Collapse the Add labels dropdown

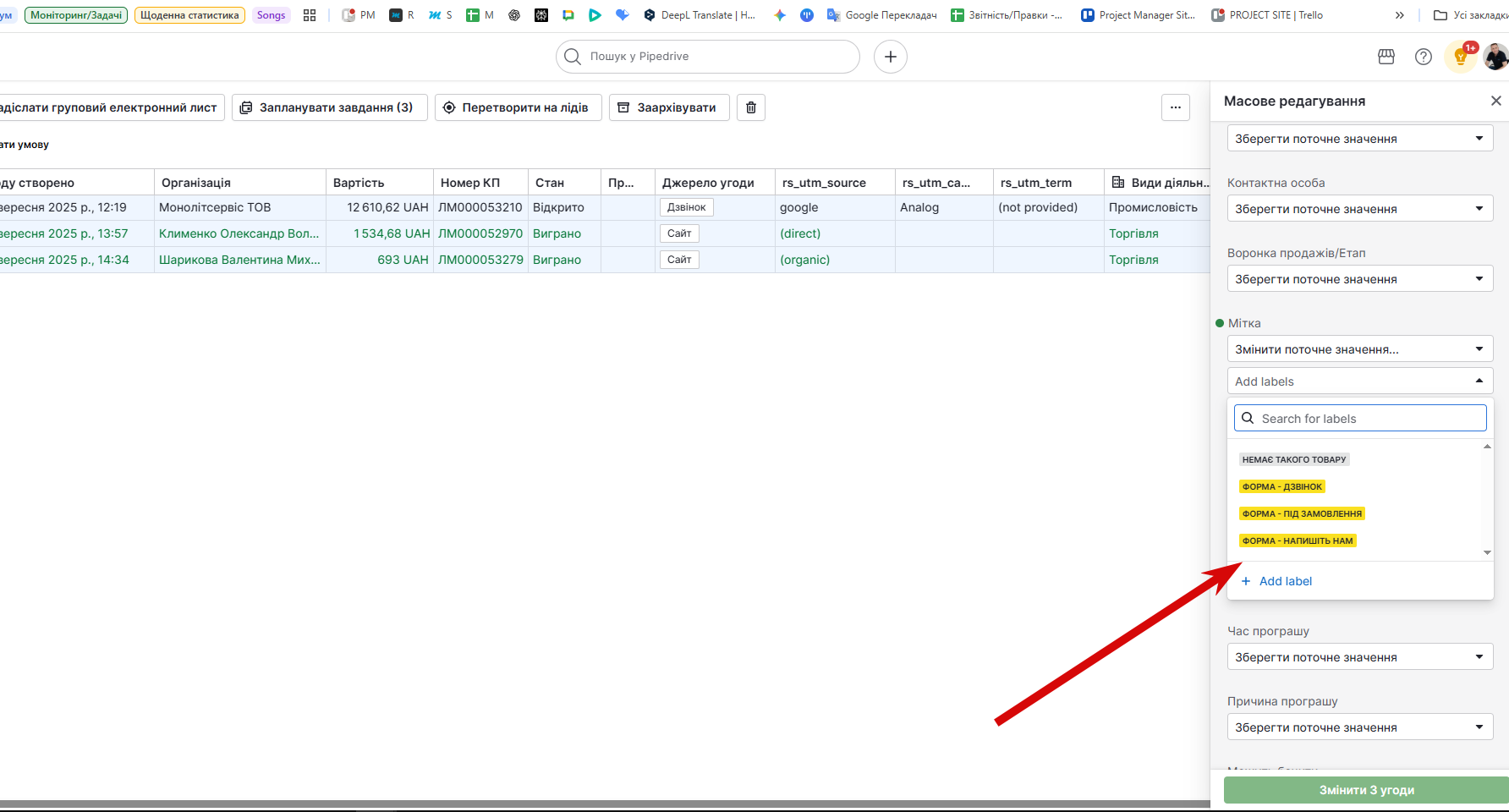(x=1360, y=381)
